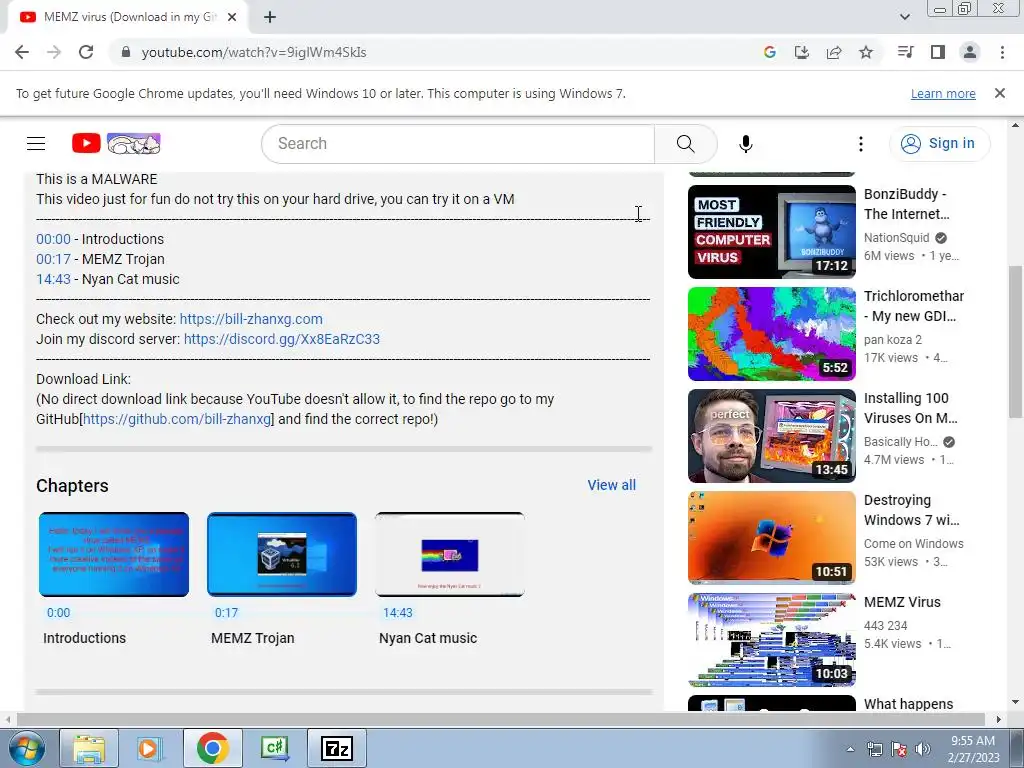The width and height of the screenshot is (1024, 768).
Task: Open Destroying Windows 7 video thumbnail
Action: (x=771, y=537)
